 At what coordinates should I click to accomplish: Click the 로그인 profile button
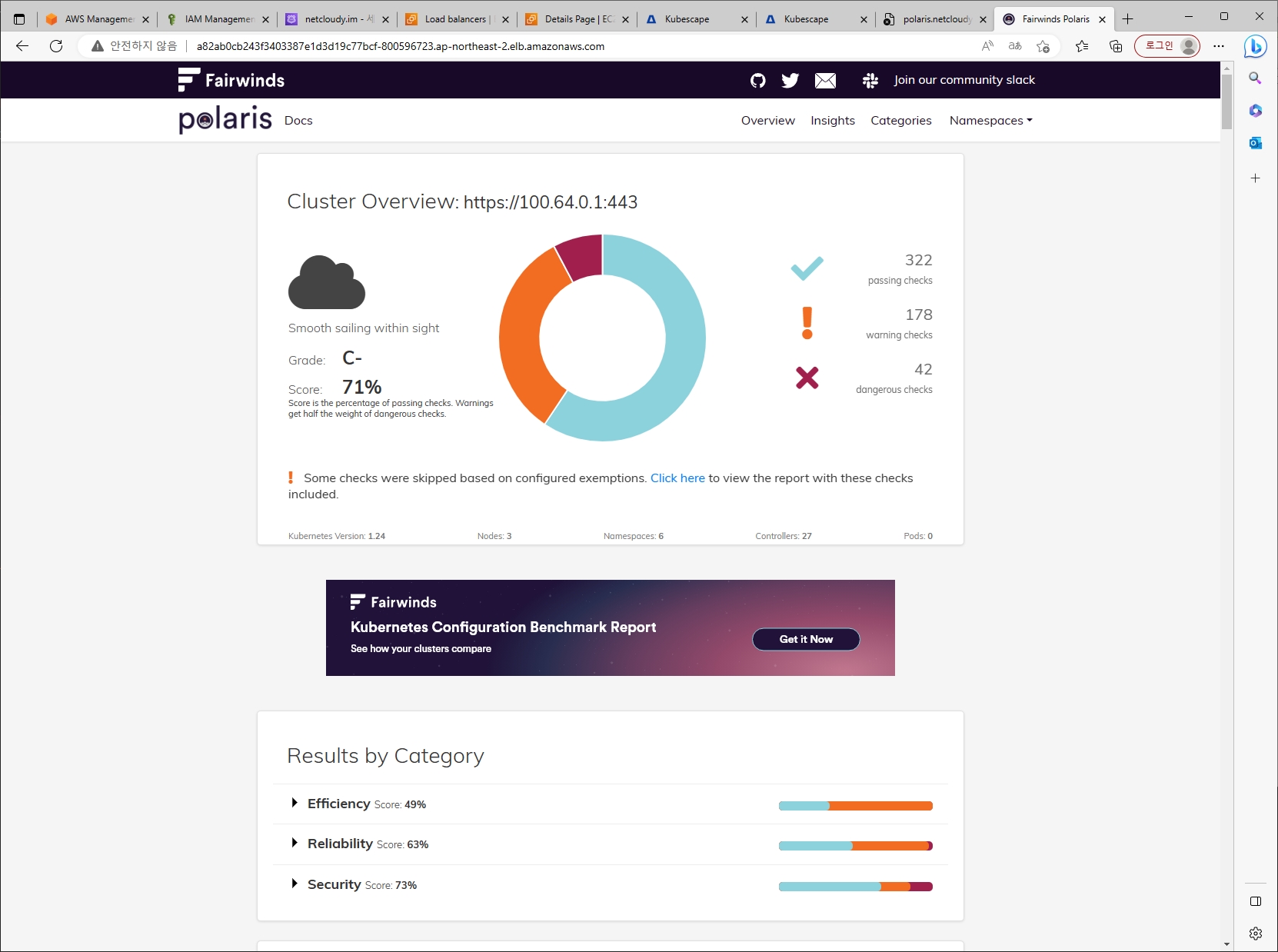tap(1167, 46)
